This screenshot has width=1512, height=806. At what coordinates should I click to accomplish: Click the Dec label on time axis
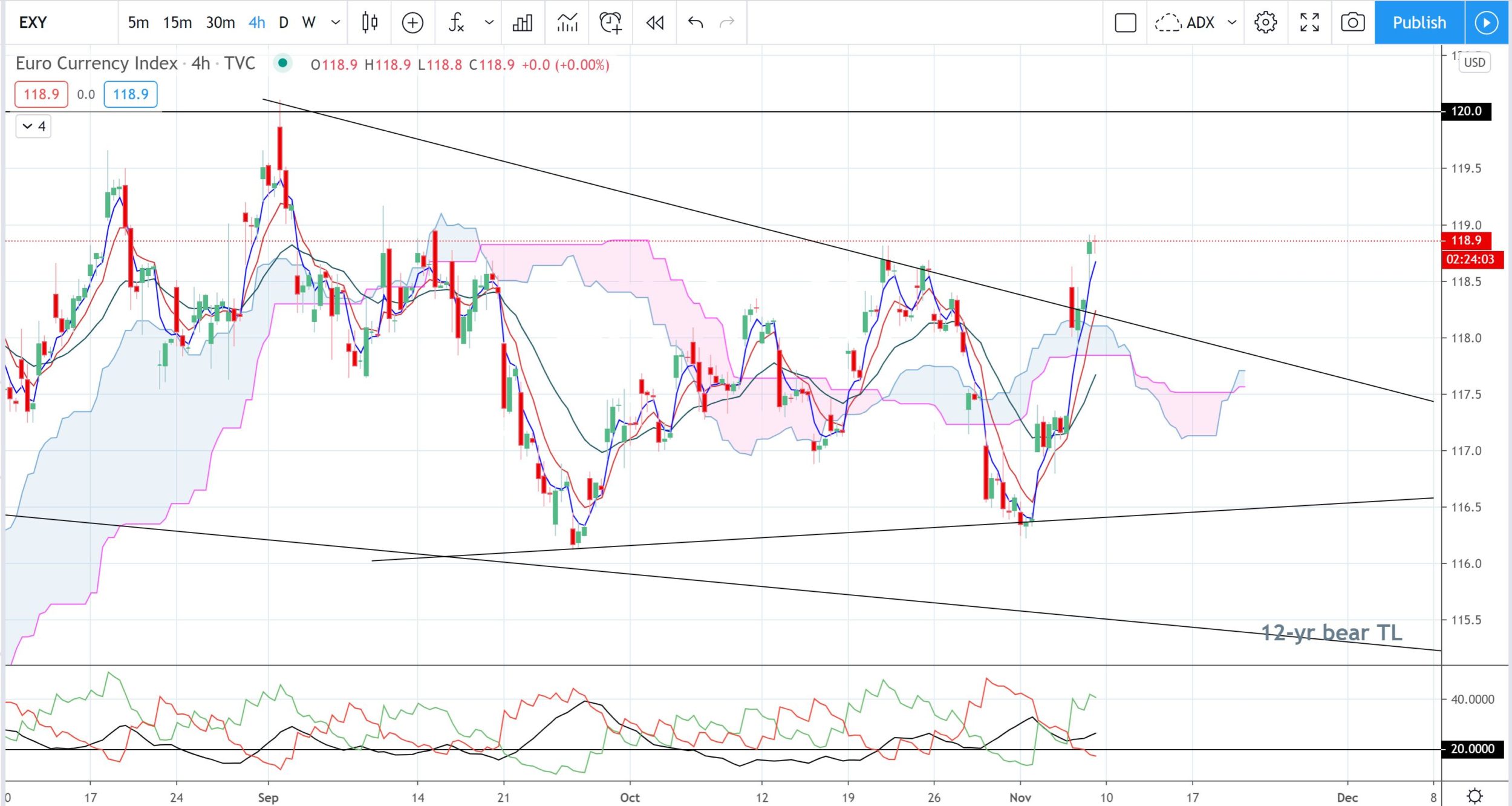[x=1347, y=797]
